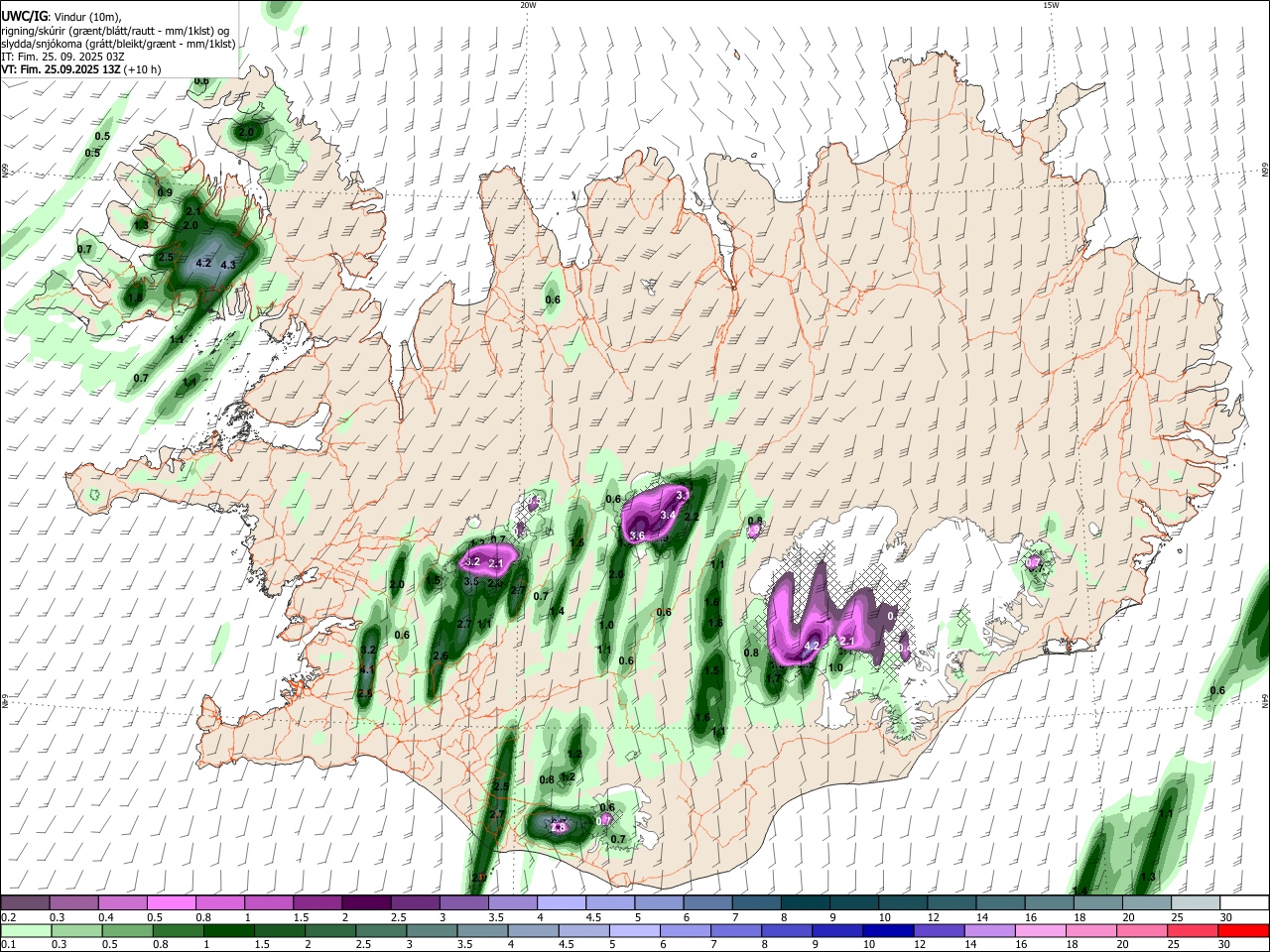Screen dimensions: 1270x952
Task: Click the '2.8' value near the south coast
Action: click(x=558, y=827)
